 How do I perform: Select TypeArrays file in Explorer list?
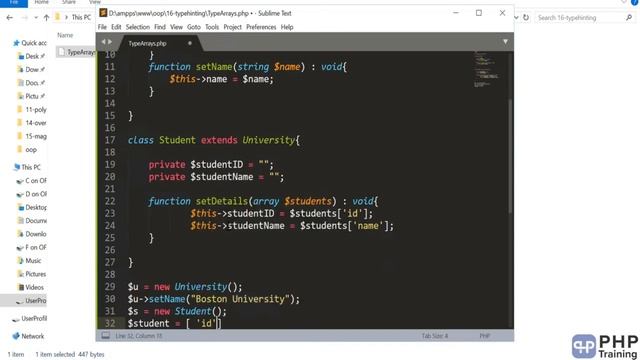[76, 52]
